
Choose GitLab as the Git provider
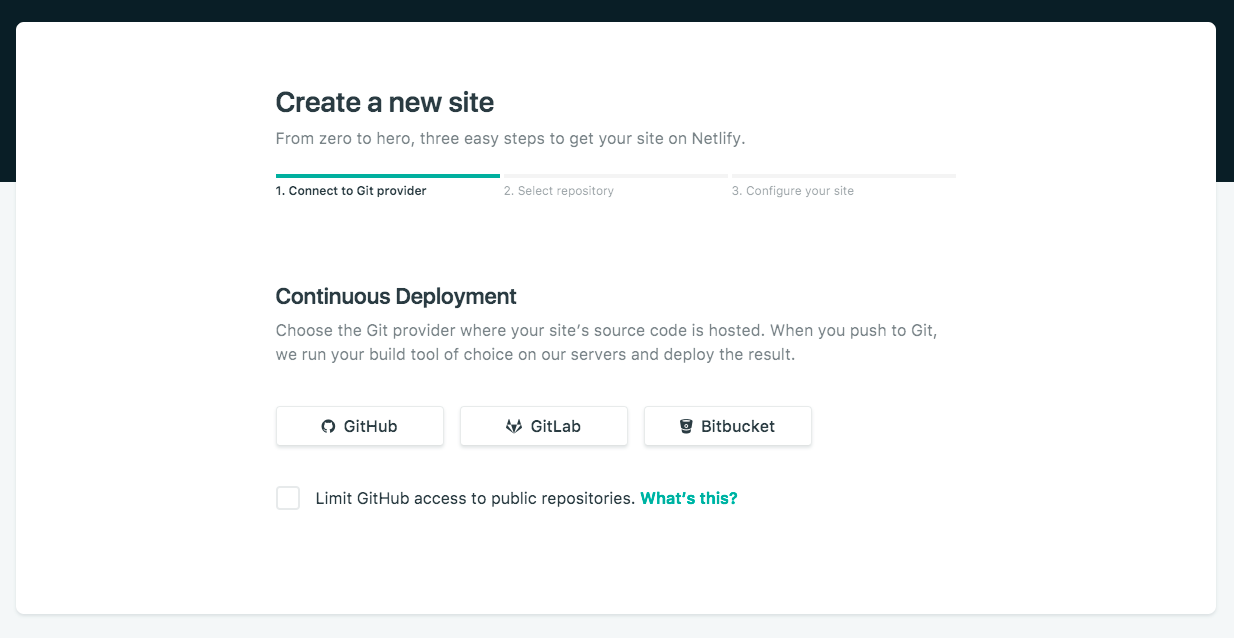coord(544,426)
